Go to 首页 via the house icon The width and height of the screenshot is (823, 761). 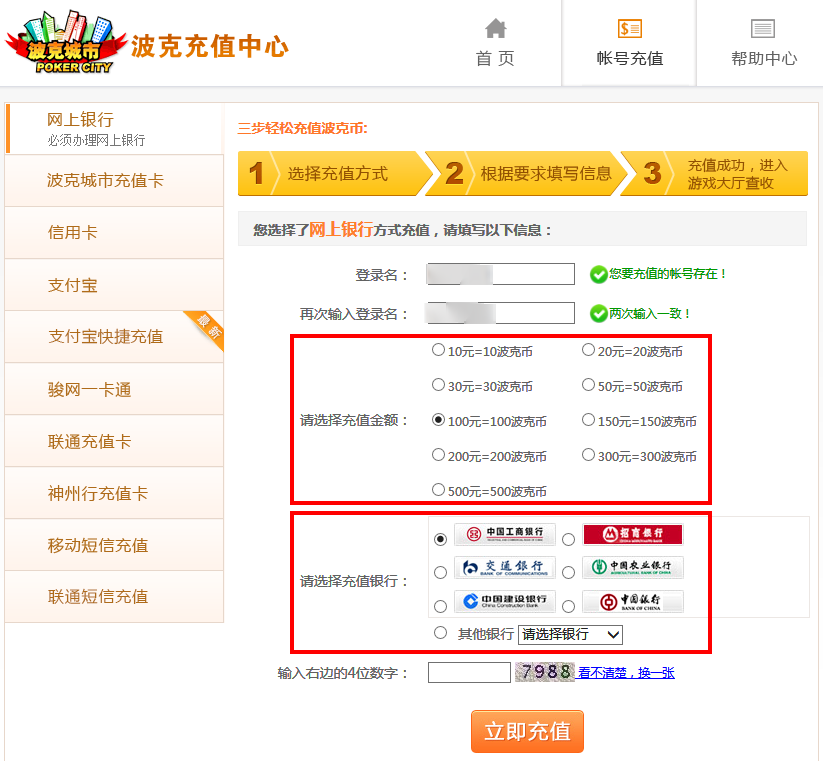pos(495,28)
